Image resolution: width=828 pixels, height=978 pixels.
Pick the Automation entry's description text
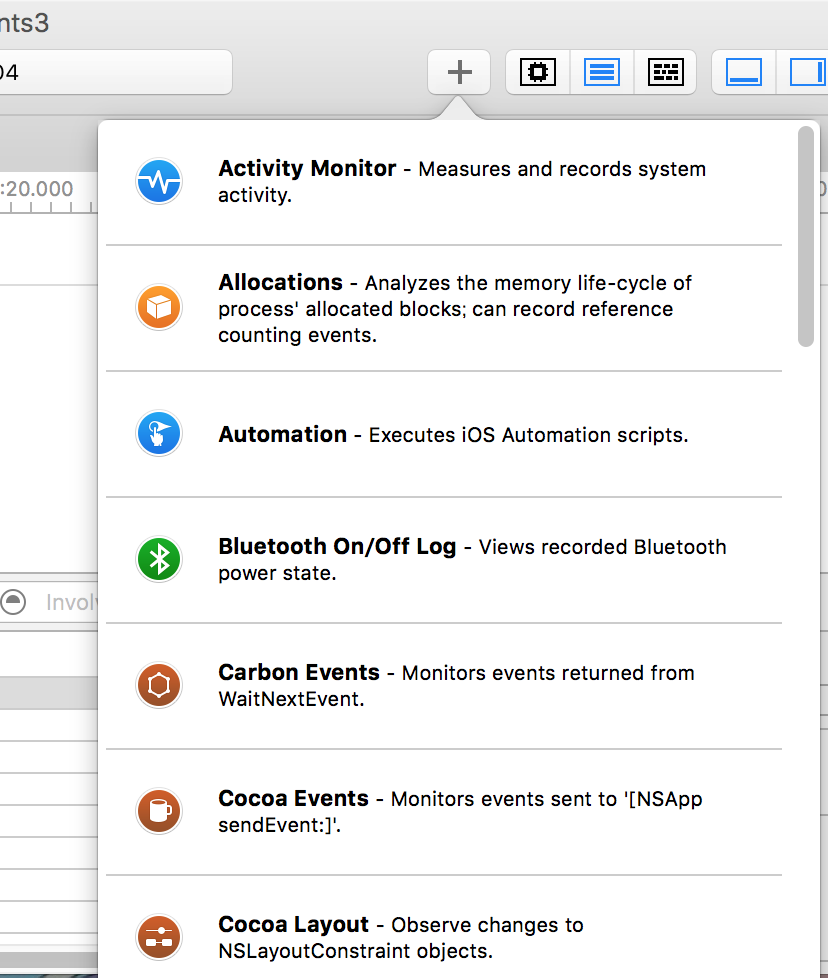[x=528, y=435]
